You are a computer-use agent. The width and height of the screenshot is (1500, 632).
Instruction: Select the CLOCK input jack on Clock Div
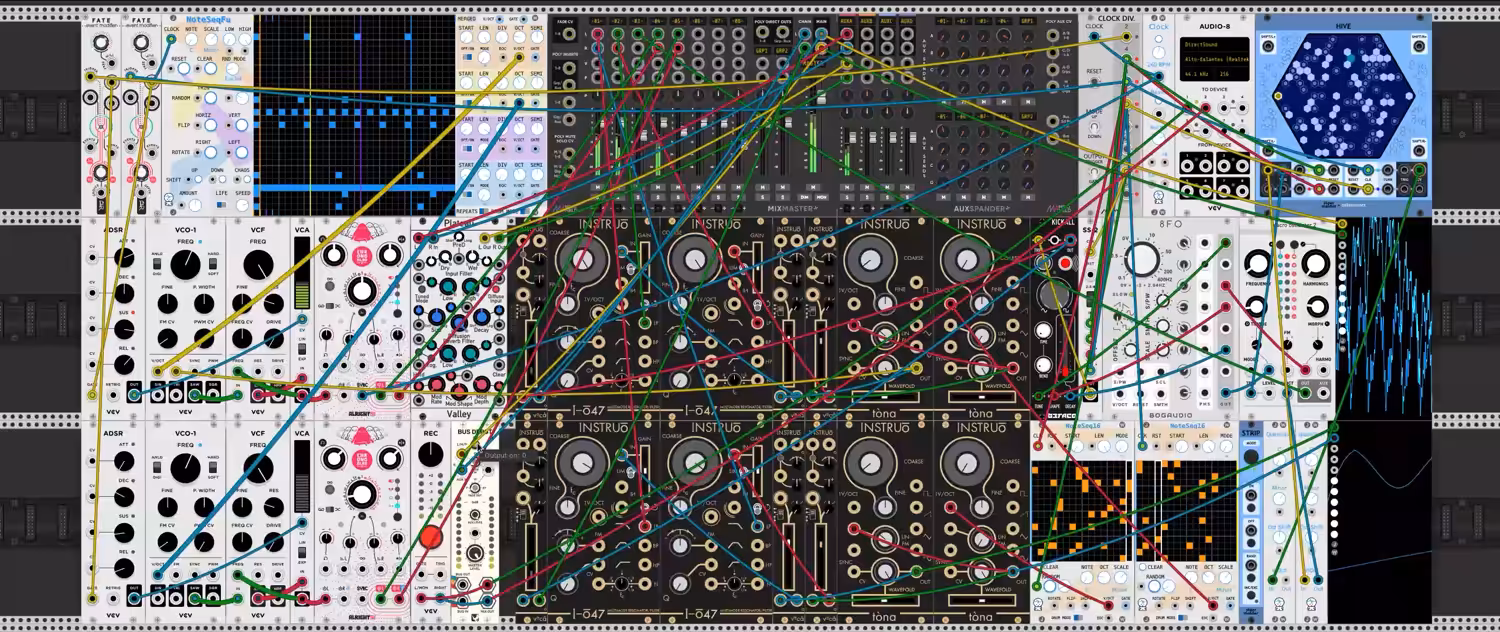(1094, 36)
